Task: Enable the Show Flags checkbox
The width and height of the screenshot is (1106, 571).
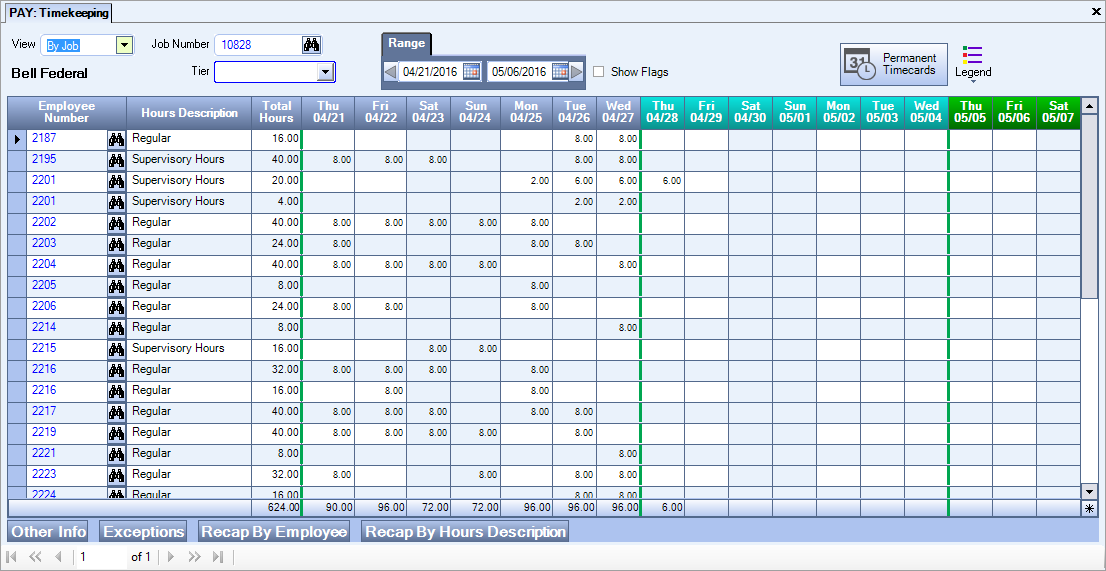Action: pos(599,72)
